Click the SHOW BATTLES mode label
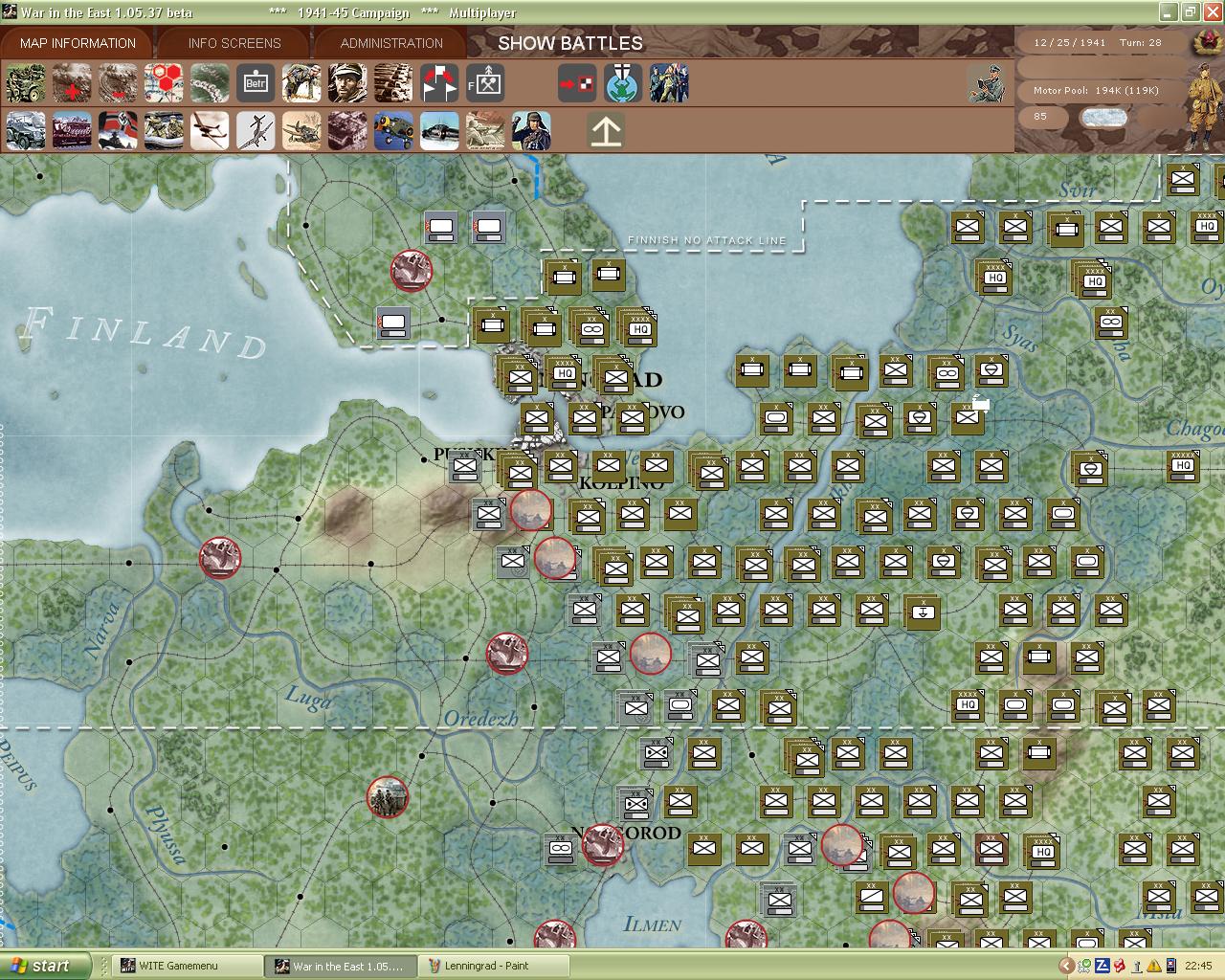This screenshot has height=980, width=1225. pyautogui.click(x=570, y=43)
